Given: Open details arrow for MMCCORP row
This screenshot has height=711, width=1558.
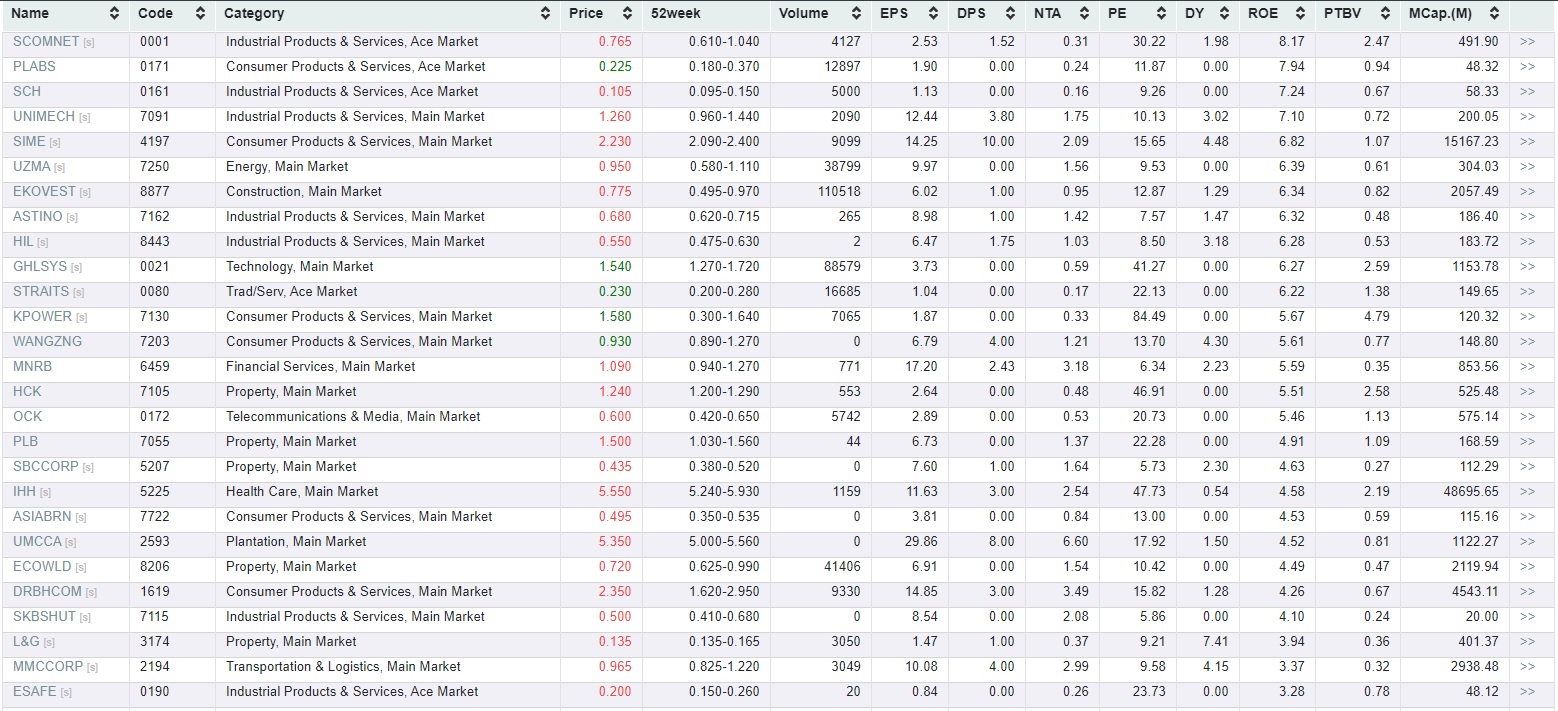Looking at the screenshot, I should coord(1527,667).
